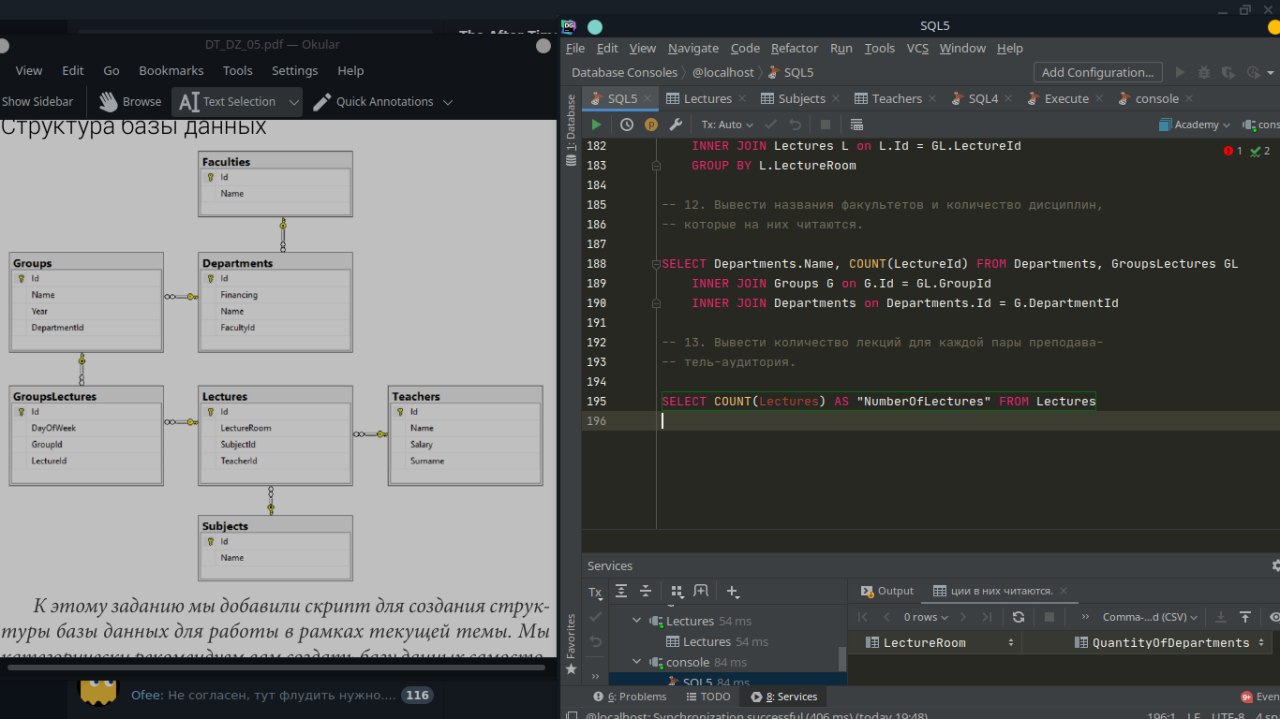The image size is (1280, 719).
Task: Click the stop square in editor toolbar
Action: (x=825, y=125)
